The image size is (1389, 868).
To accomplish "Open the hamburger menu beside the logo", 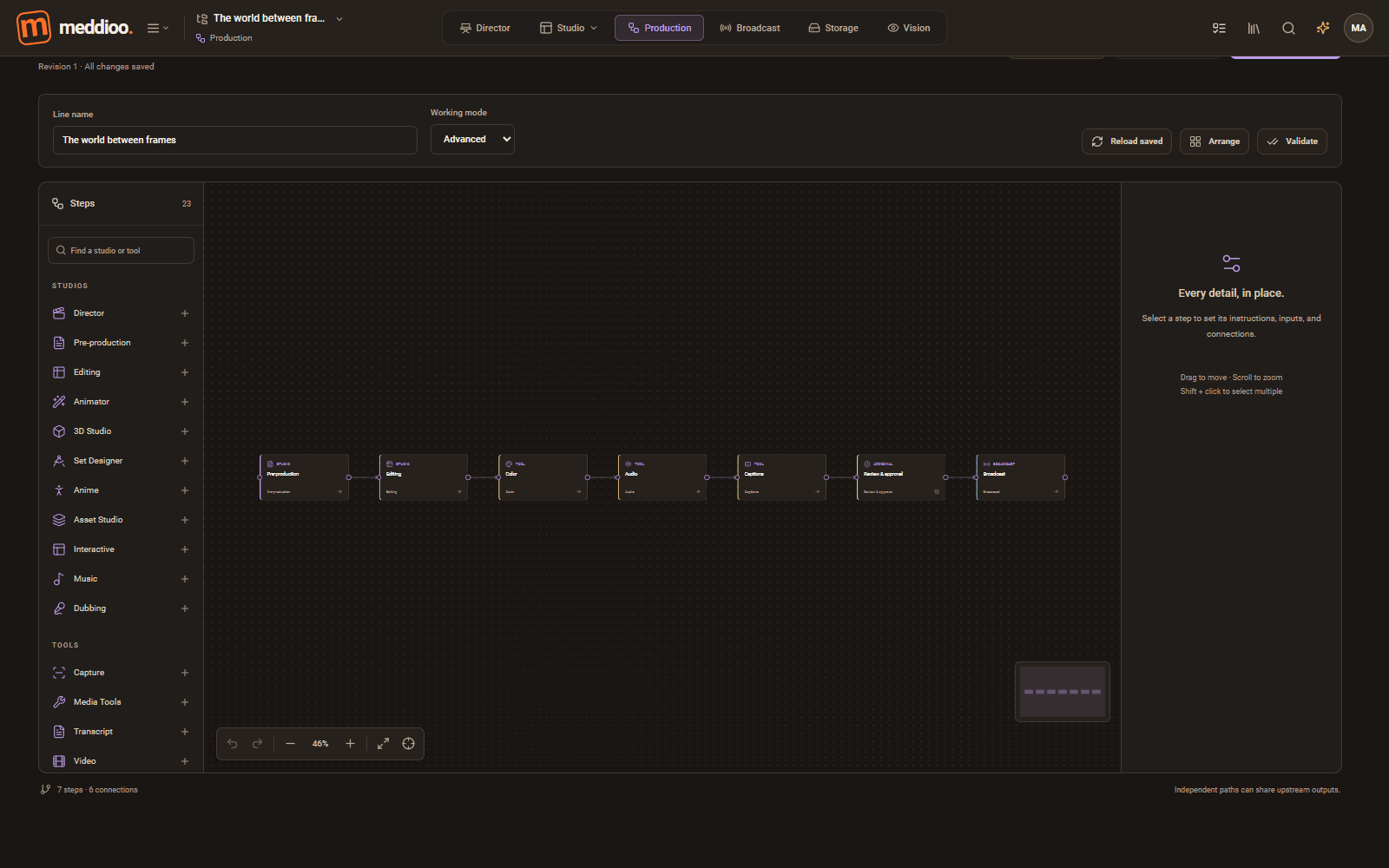I will (x=157, y=28).
